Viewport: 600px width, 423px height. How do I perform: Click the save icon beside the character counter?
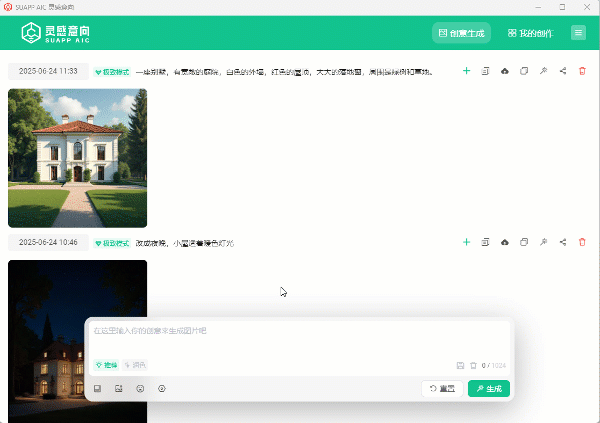click(x=460, y=366)
